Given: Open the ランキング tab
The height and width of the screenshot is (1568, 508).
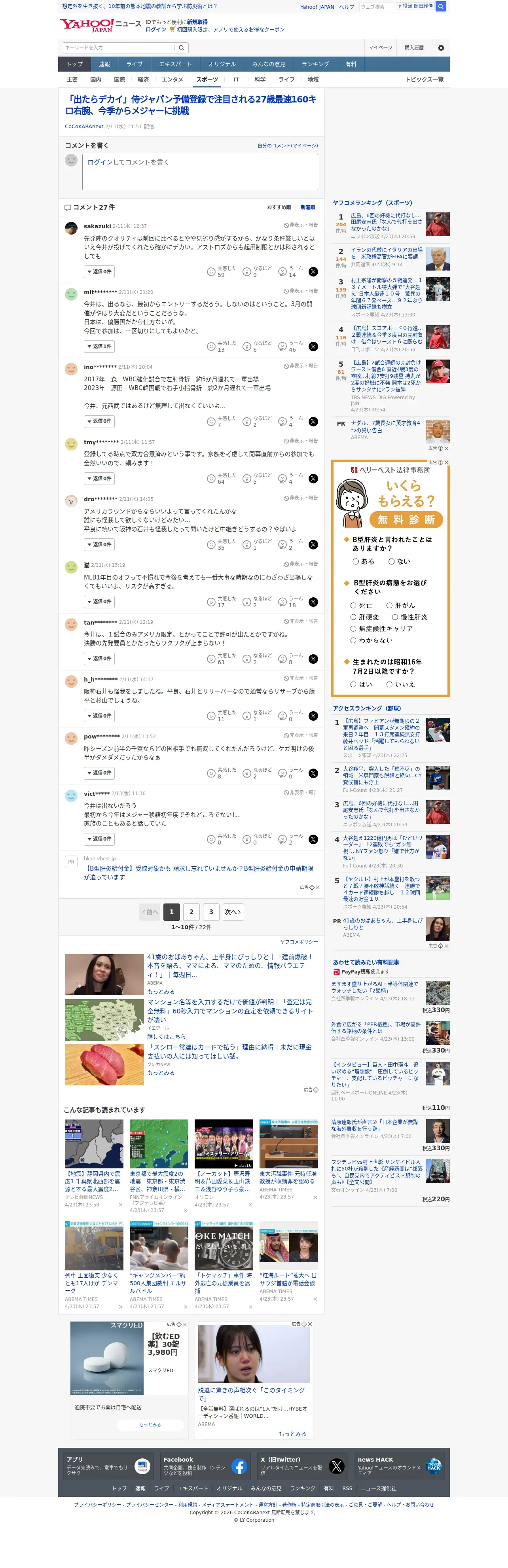Looking at the screenshot, I should coord(315,64).
